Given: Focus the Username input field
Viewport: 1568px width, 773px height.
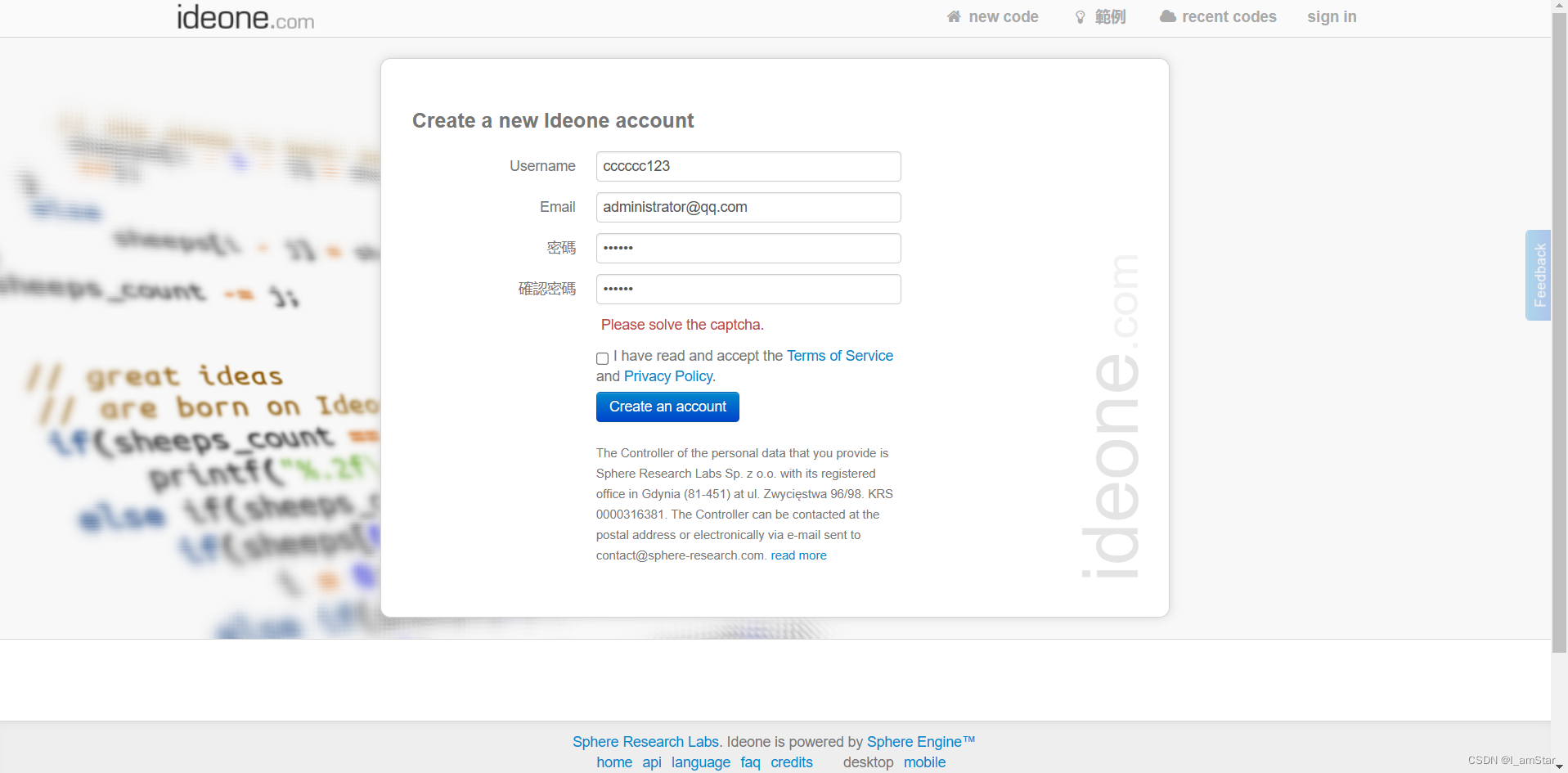Looking at the screenshot, I should tap(748, 166).
